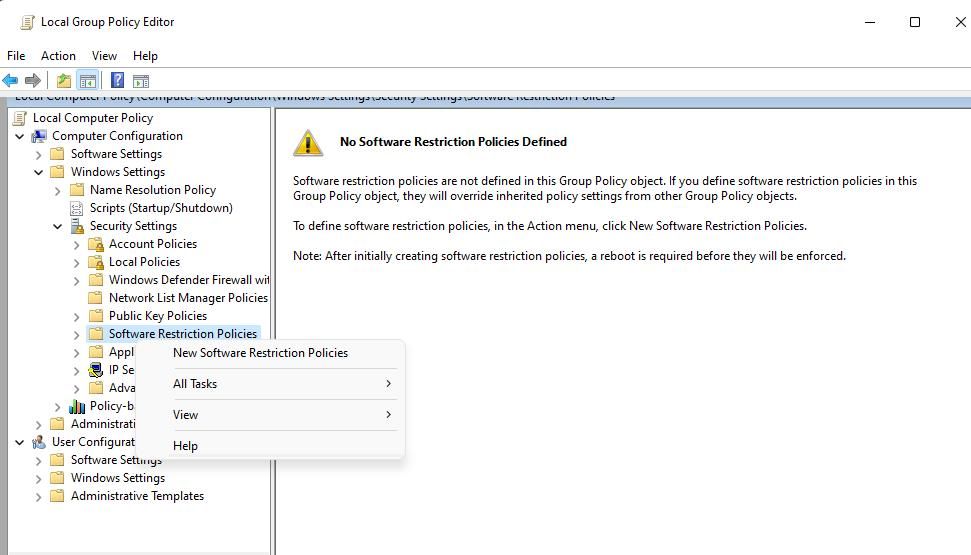Minimize the Local Group Policy Editor window
This screenshot has height=555, width=971.
point(870,22)
